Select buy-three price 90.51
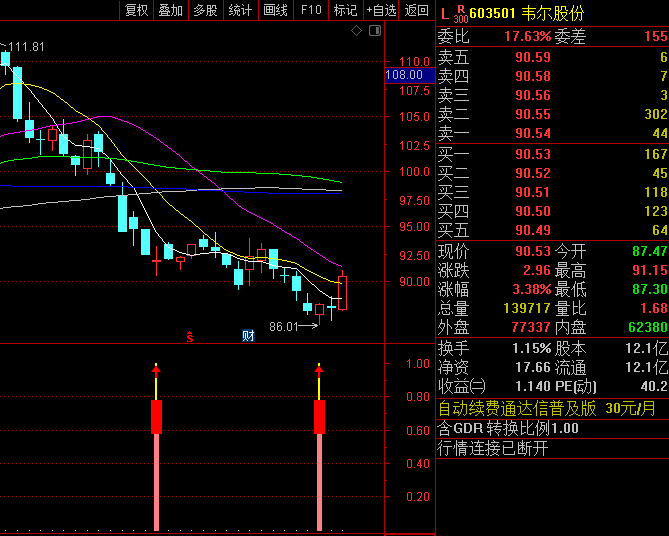The width and height of the screenshot is (669, 536). [x=533, y=192]
